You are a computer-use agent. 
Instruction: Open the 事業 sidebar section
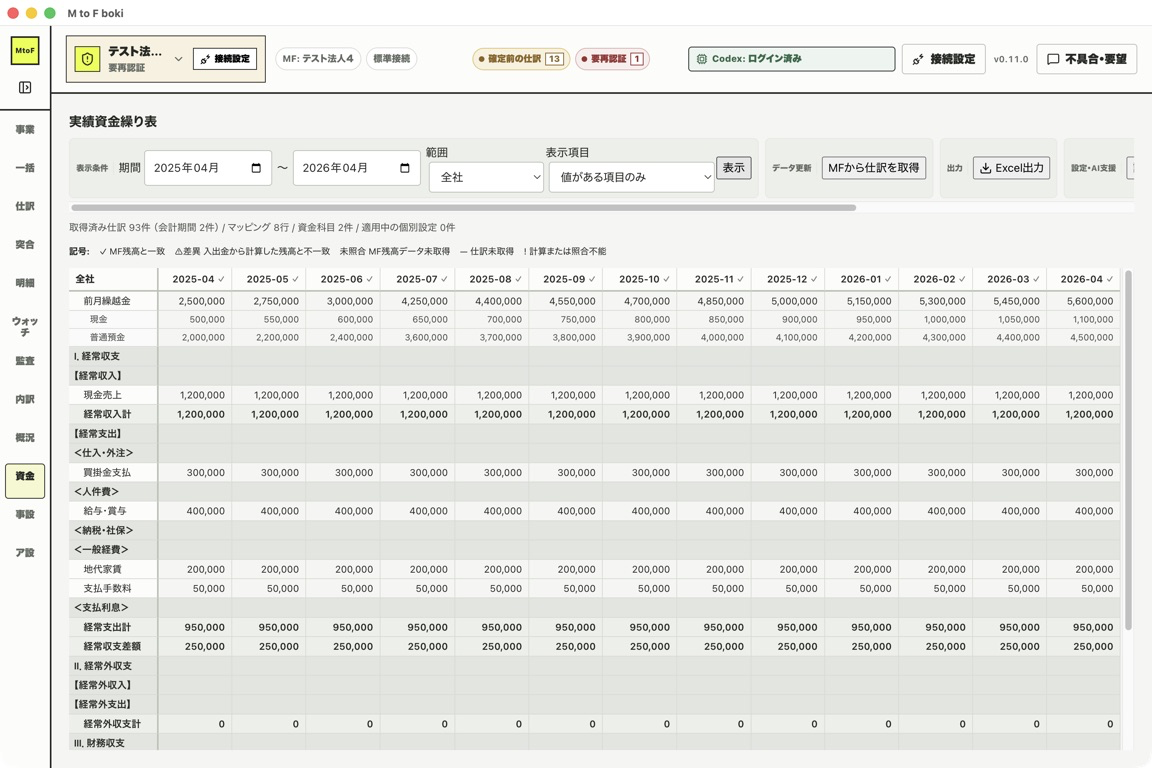(25, 129)
